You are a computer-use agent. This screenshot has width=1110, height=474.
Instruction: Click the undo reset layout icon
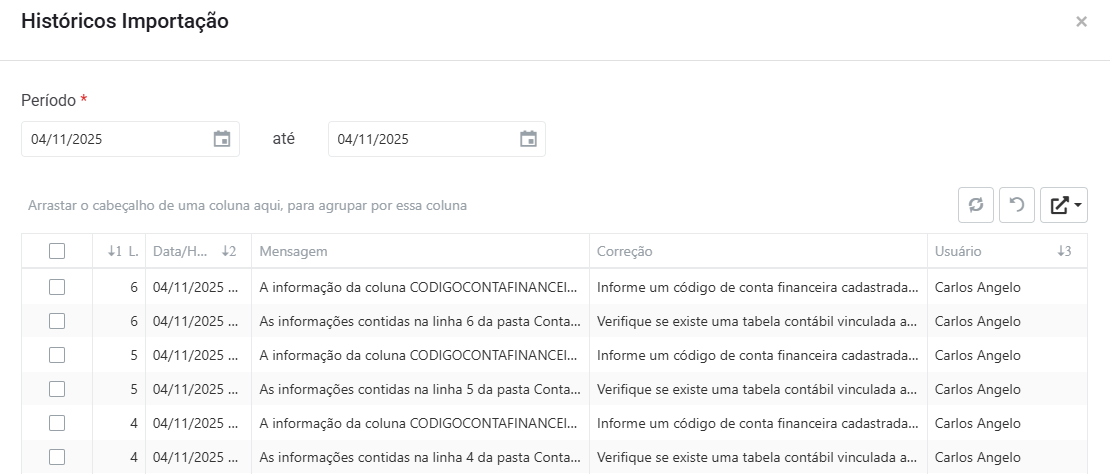[x=1017, y=205]
